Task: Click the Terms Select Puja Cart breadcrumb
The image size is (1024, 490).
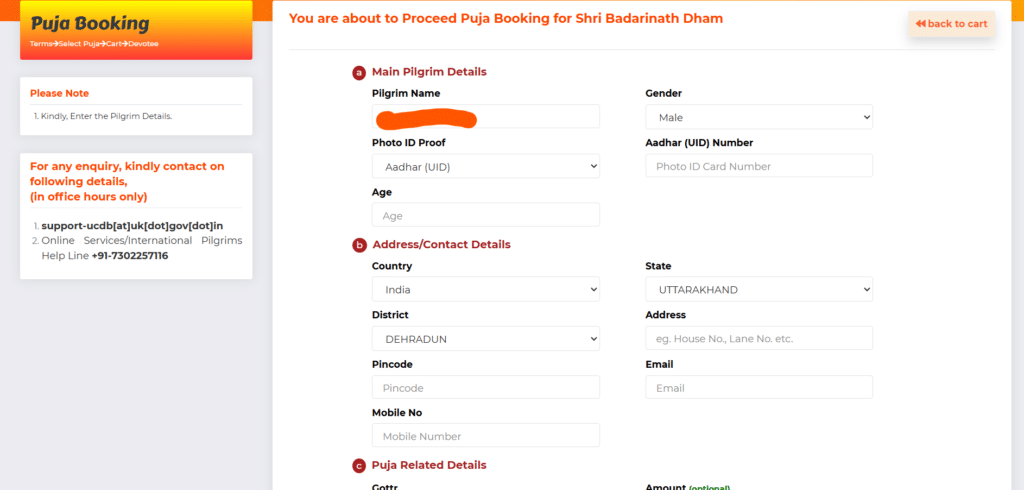Action: click(x=94, y=44)
